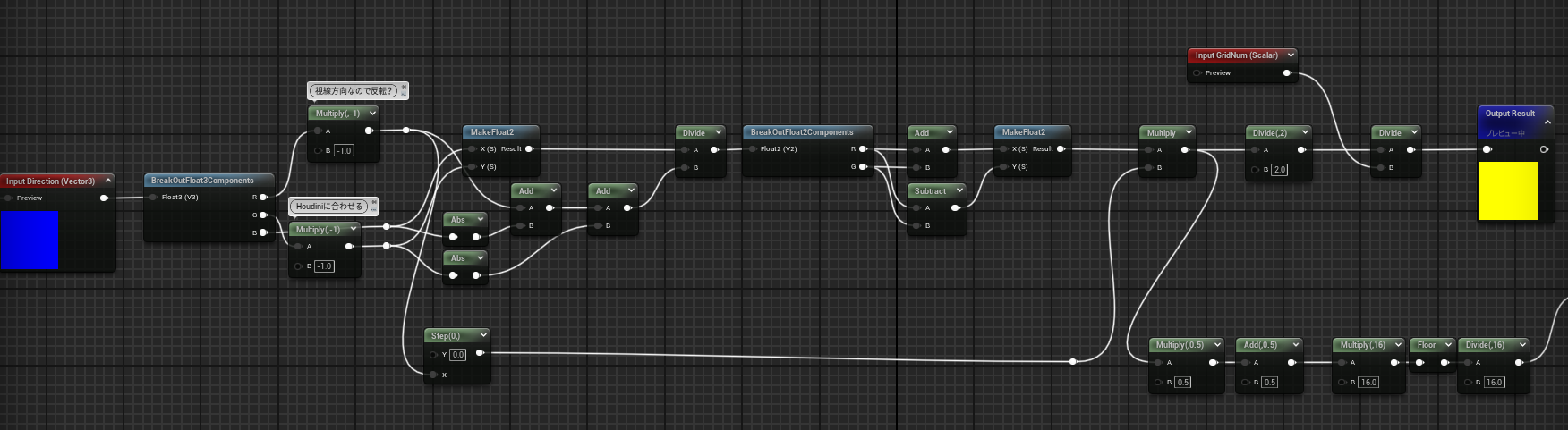The height and width of the screenshot is (430, 1568).
Task: Click the R output pin of BreakOutFloat3Components
Action: pyautogui.click(x=263, y=197)
